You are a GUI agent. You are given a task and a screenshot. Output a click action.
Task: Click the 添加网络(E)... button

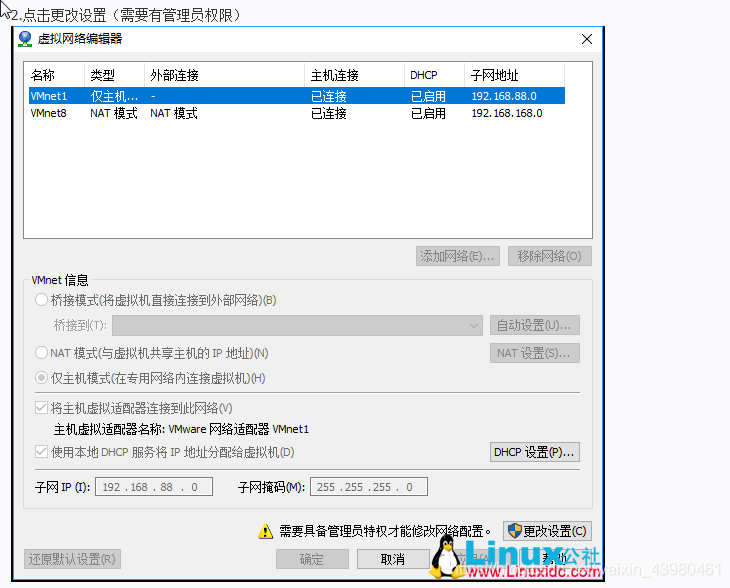(458, 256)
